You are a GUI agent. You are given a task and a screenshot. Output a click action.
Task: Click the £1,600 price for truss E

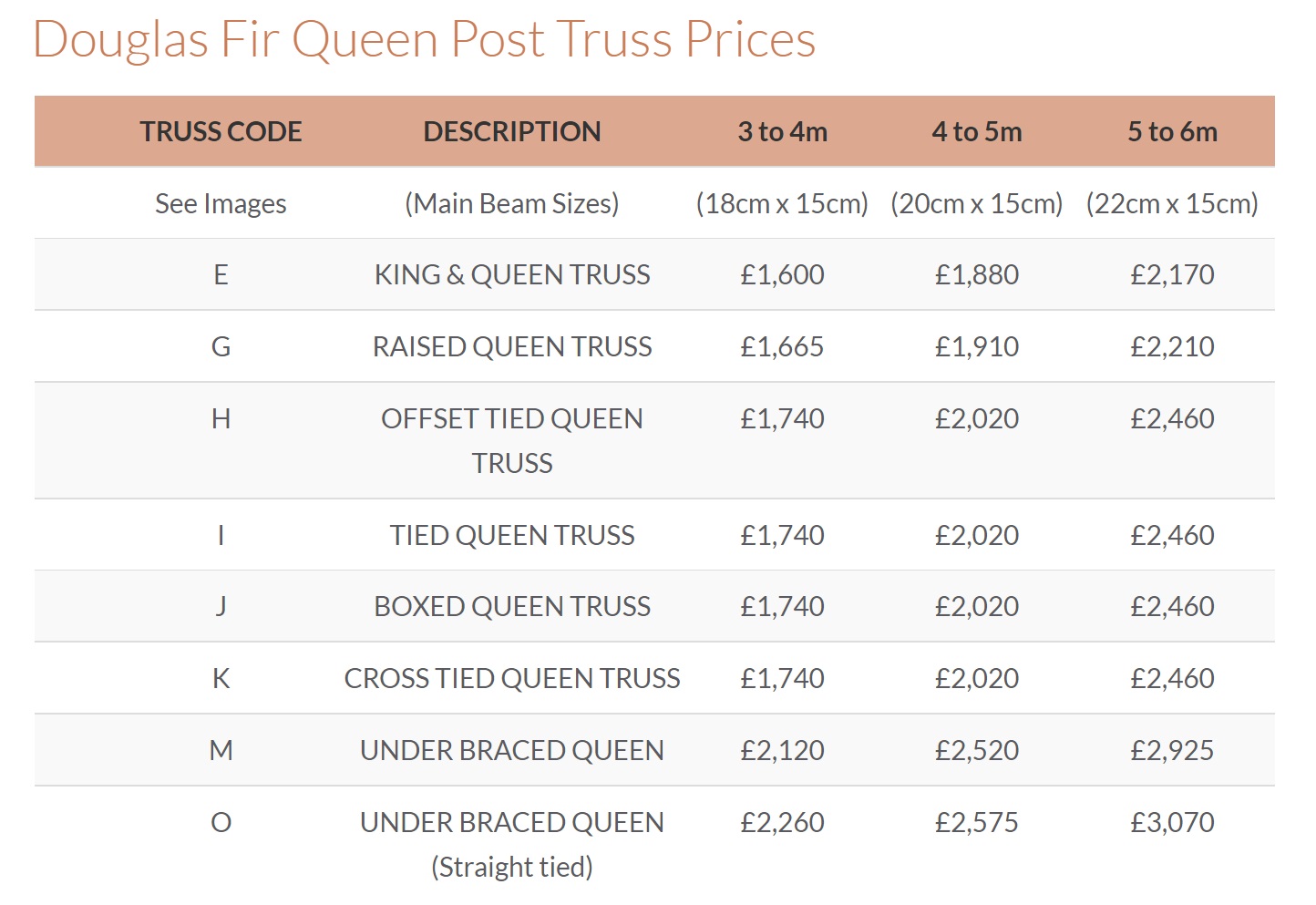782,274
